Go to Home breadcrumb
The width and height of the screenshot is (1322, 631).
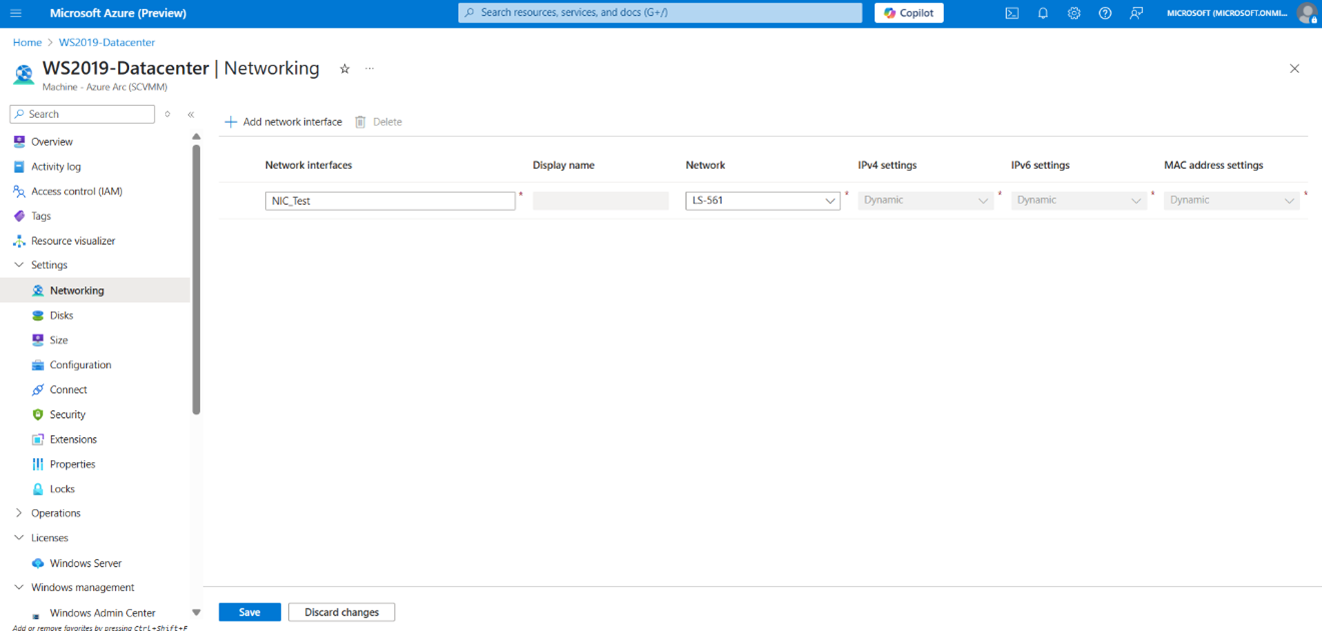coord(27,43)
